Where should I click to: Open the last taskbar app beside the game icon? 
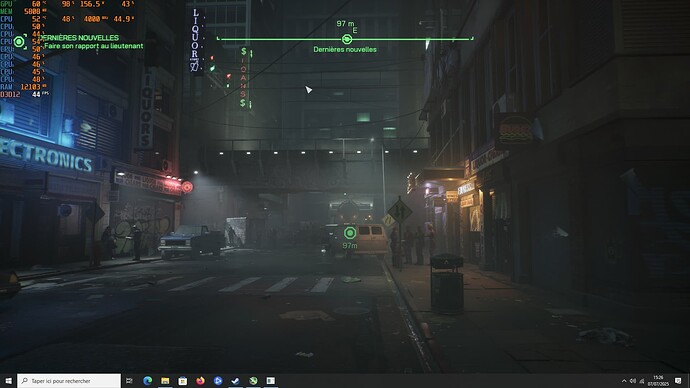click(271, 381)
